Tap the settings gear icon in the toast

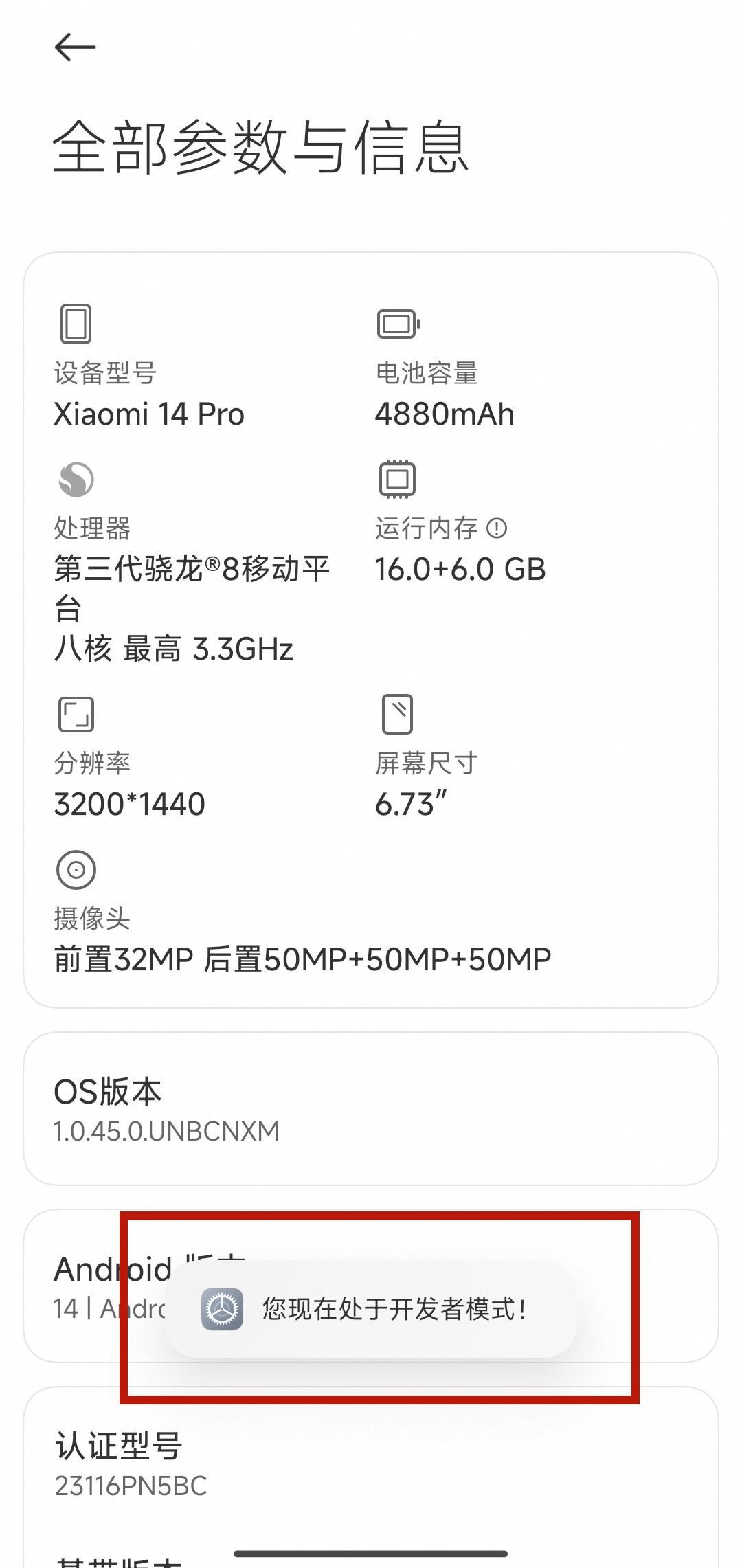[222, 1309]
